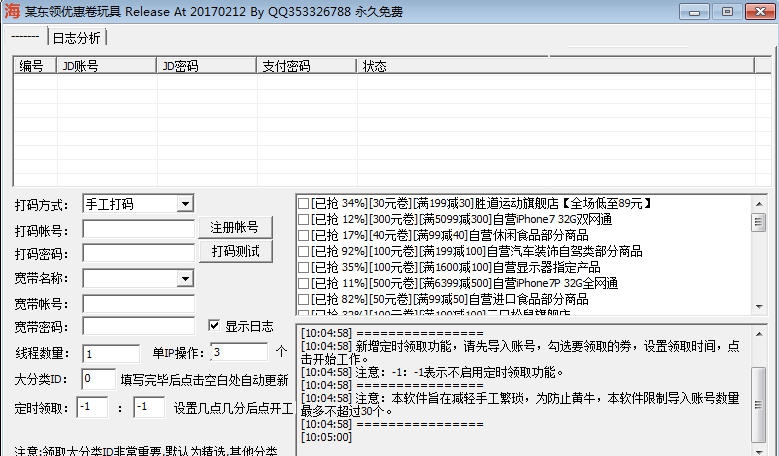Focus the 宽带密码 input field

tap(139, 326)
